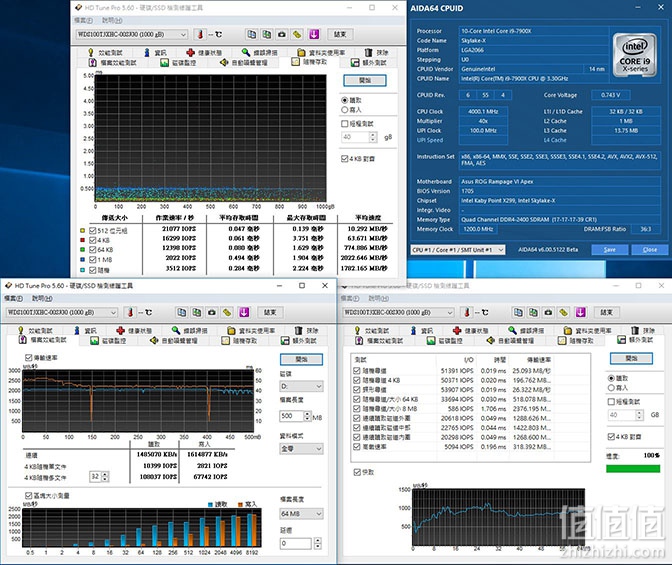Open File menu in File Benchmark window
This screenshot has width=672, height=565.
tap(13, 298)
